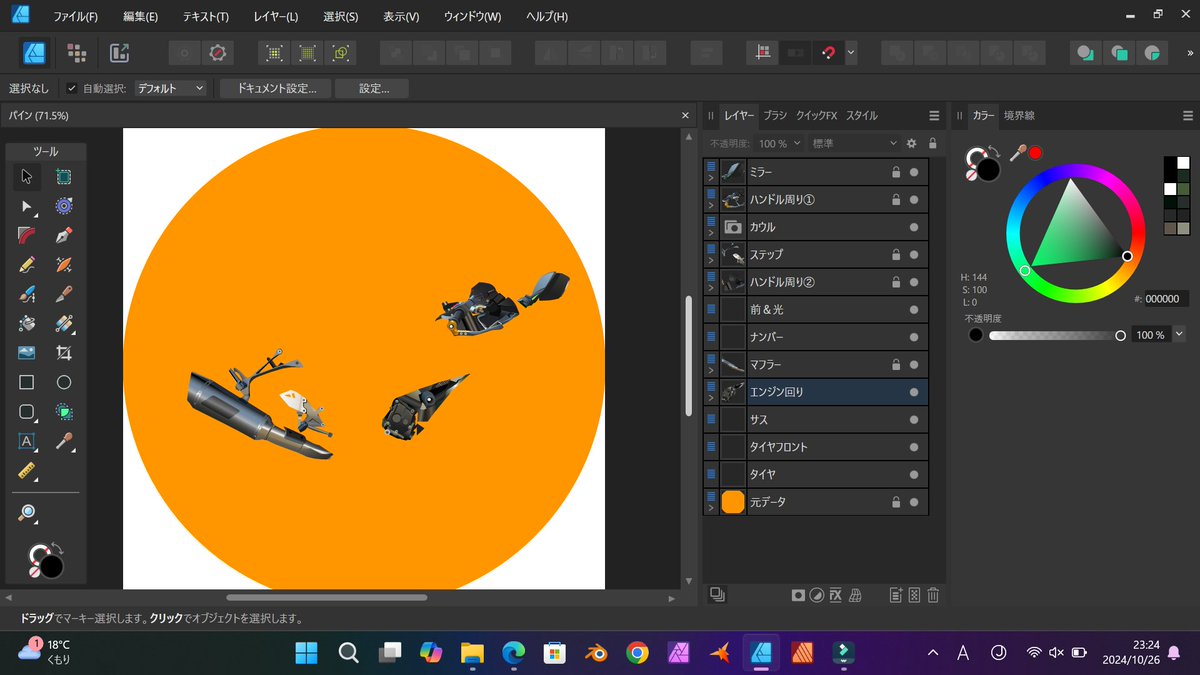Open Layers panel hamburger menu
Viewport: 1200px width, 675px height.
tap(934, 116)
